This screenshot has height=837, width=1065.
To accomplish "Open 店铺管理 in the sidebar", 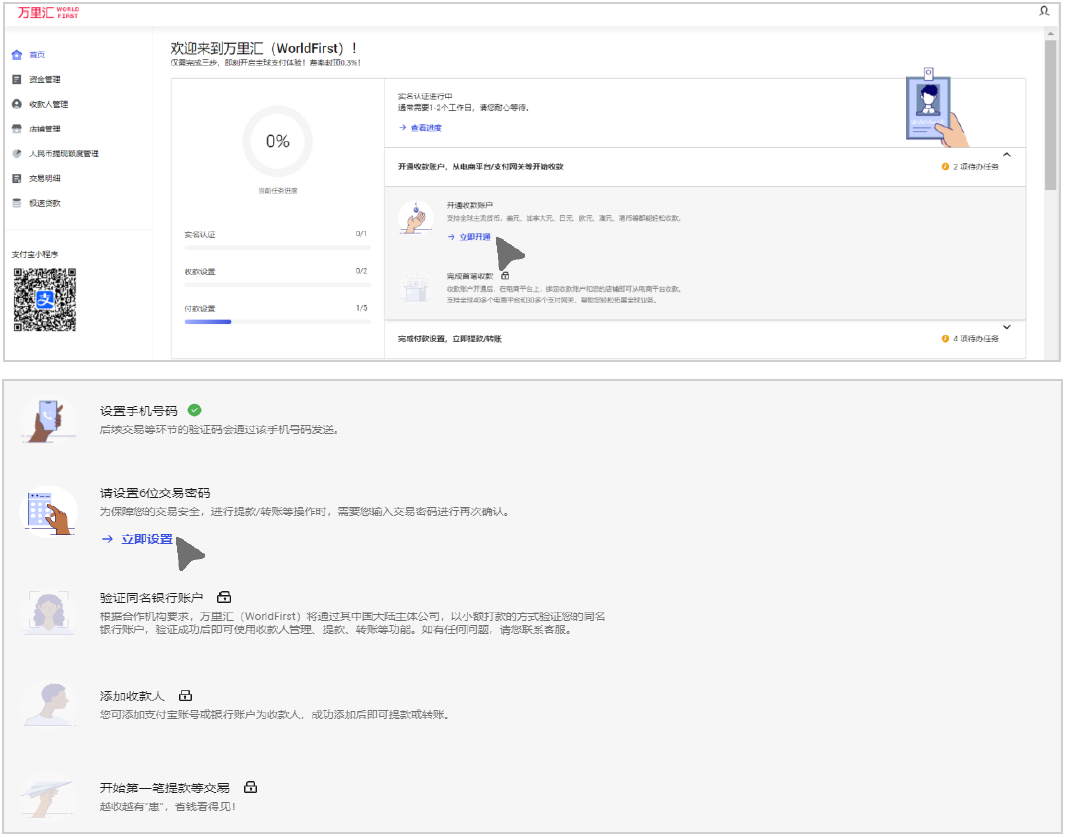I will [x=45, y=128].
